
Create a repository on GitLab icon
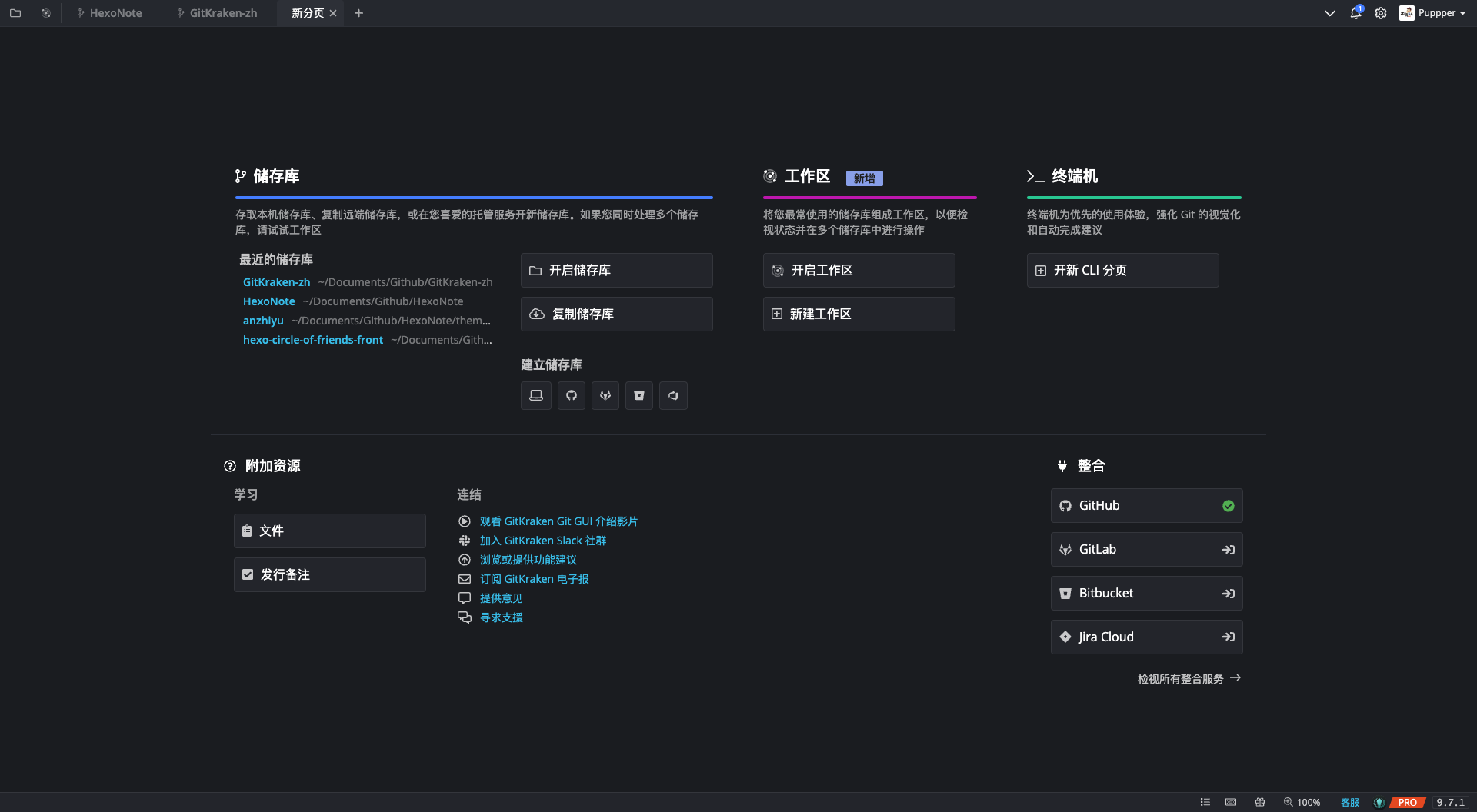(x=605, y=396)
